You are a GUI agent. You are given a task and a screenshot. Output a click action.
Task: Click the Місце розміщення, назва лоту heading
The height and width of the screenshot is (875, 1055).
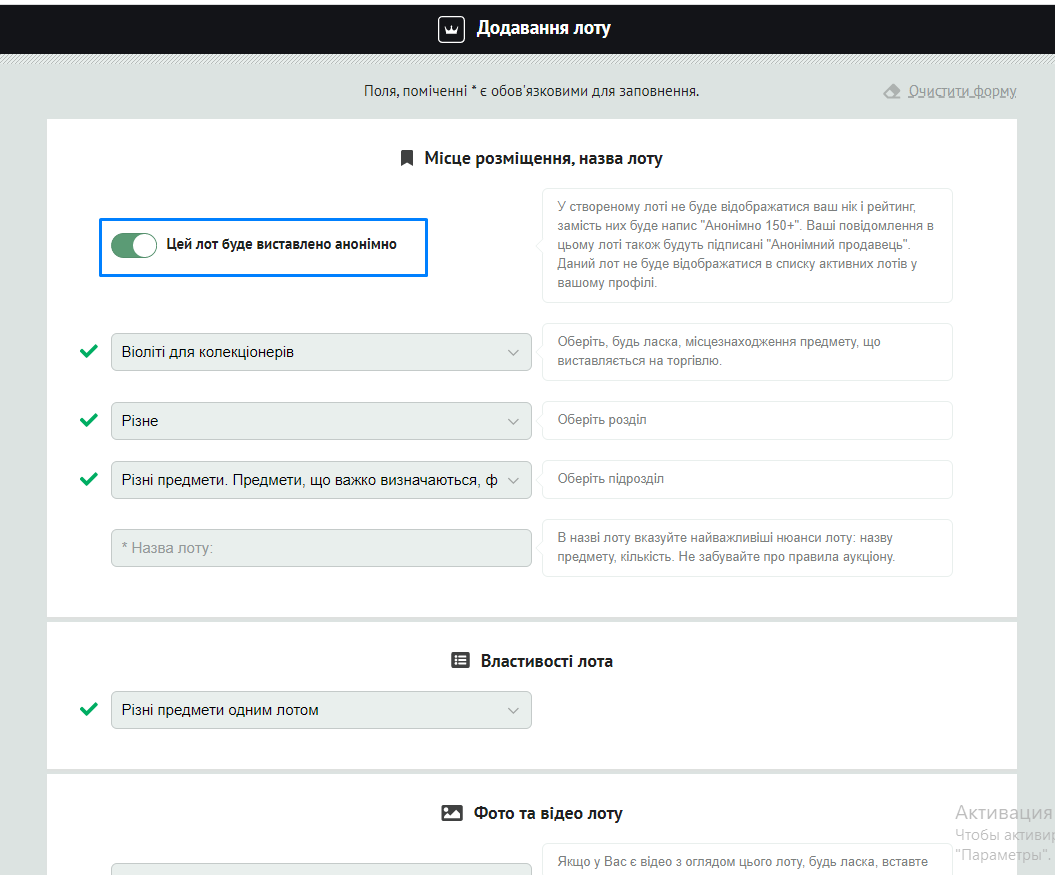(x=543, y=158)
